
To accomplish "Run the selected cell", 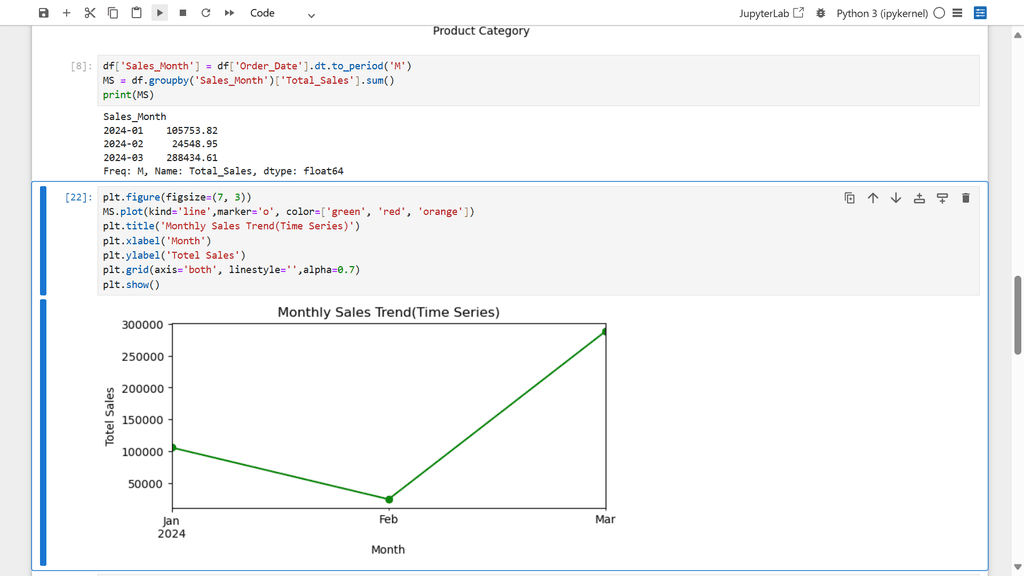I will 160,13.
